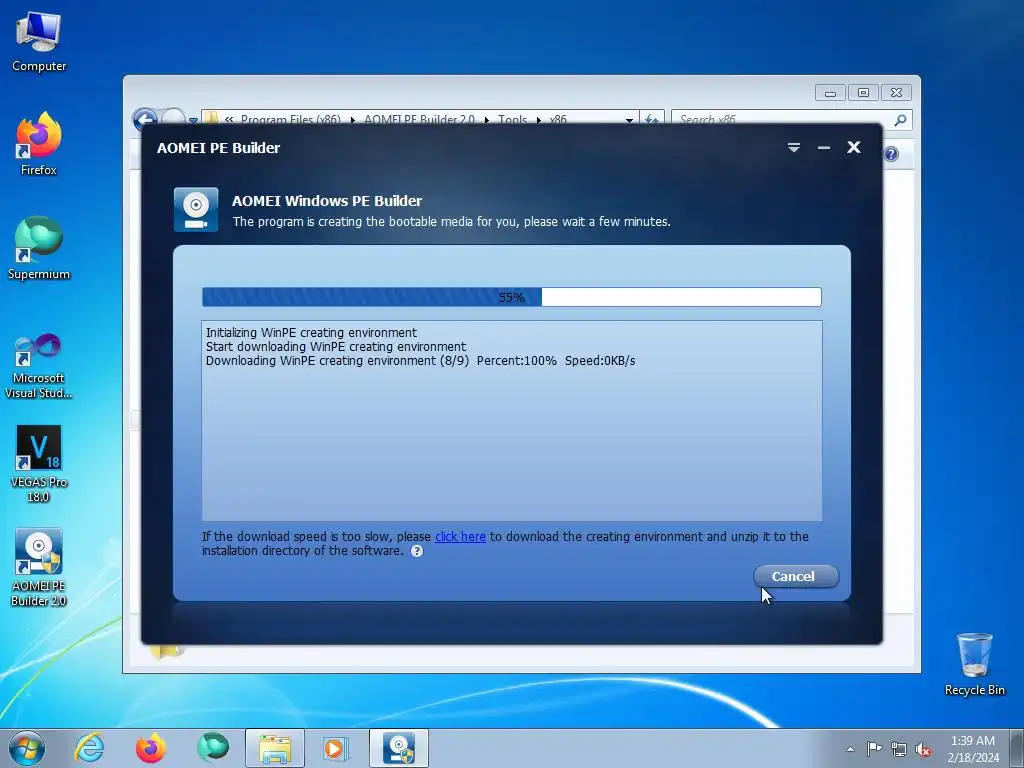Select AOMEI PE Builder 2.0 desktop shortcut
Screen dimensions: 1024x768
coord(39,567)
